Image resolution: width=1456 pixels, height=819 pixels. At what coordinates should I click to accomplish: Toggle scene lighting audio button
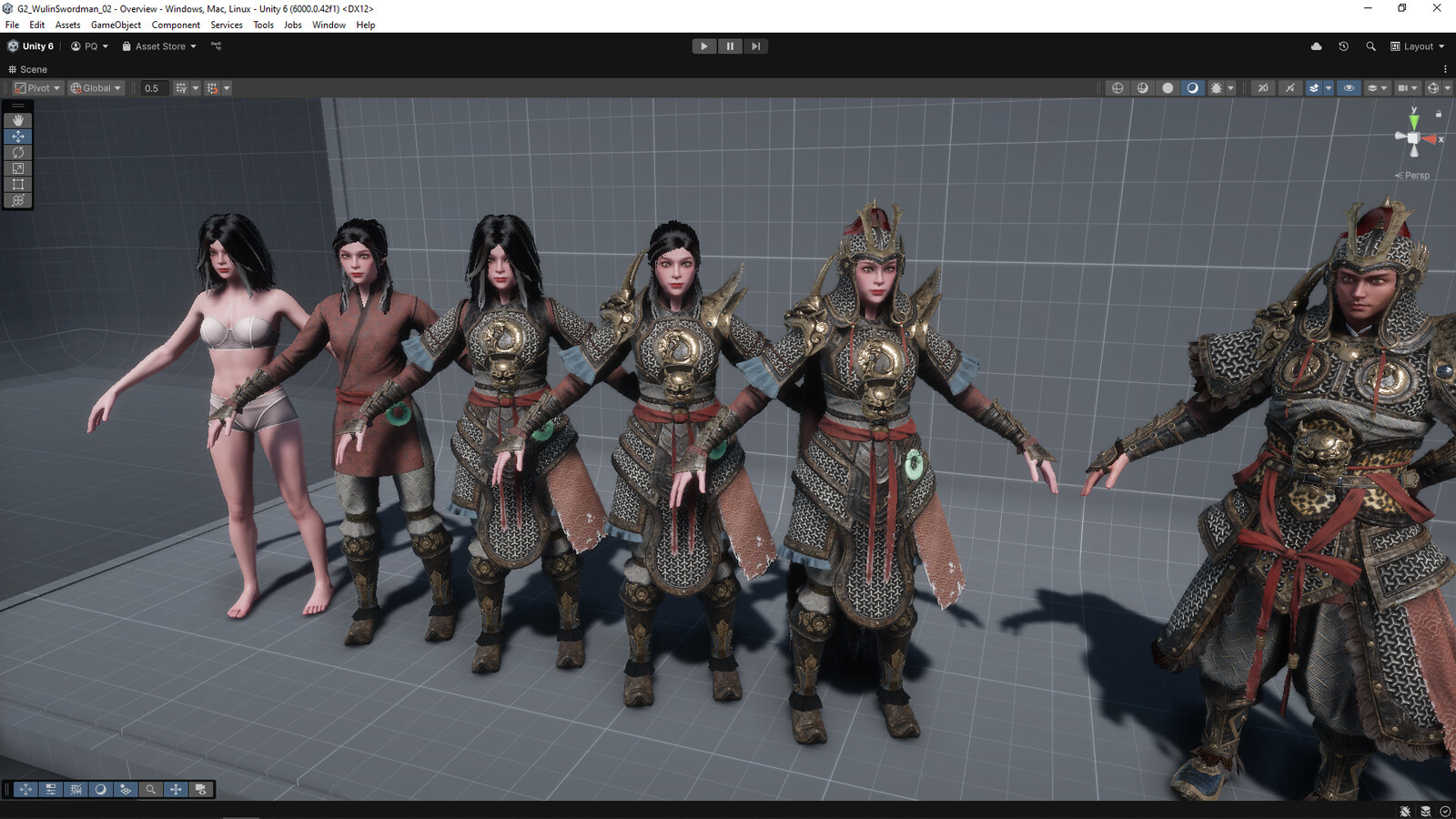pos(1289,88)
